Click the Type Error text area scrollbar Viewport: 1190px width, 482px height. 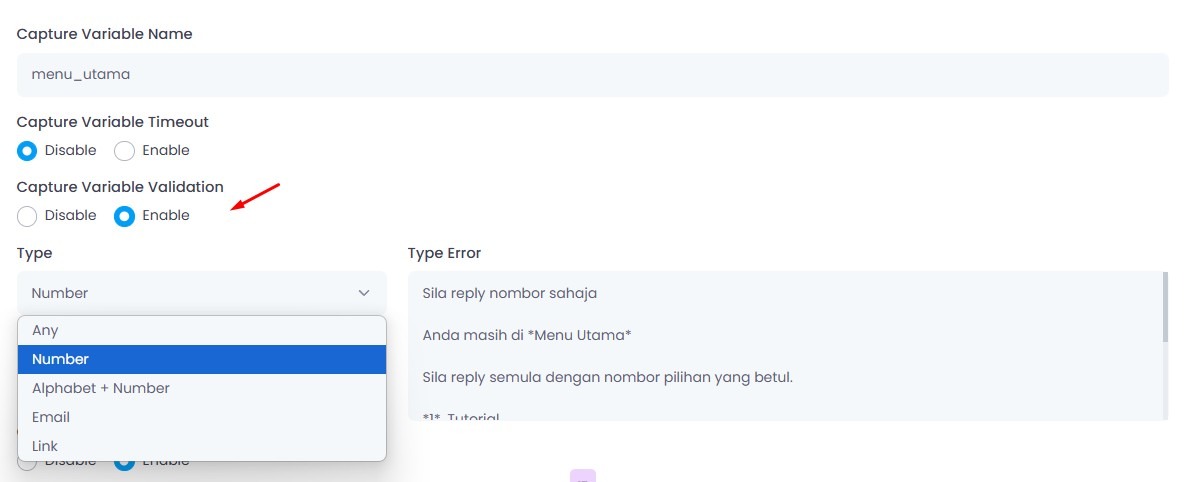point(1165,307)
